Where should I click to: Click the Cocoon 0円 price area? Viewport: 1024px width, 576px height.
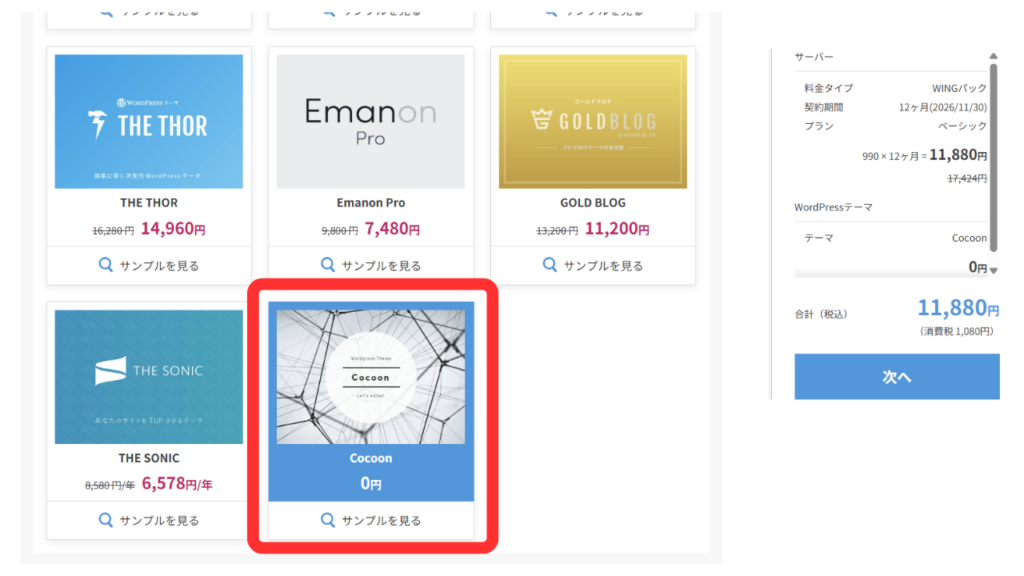[371, 484]
